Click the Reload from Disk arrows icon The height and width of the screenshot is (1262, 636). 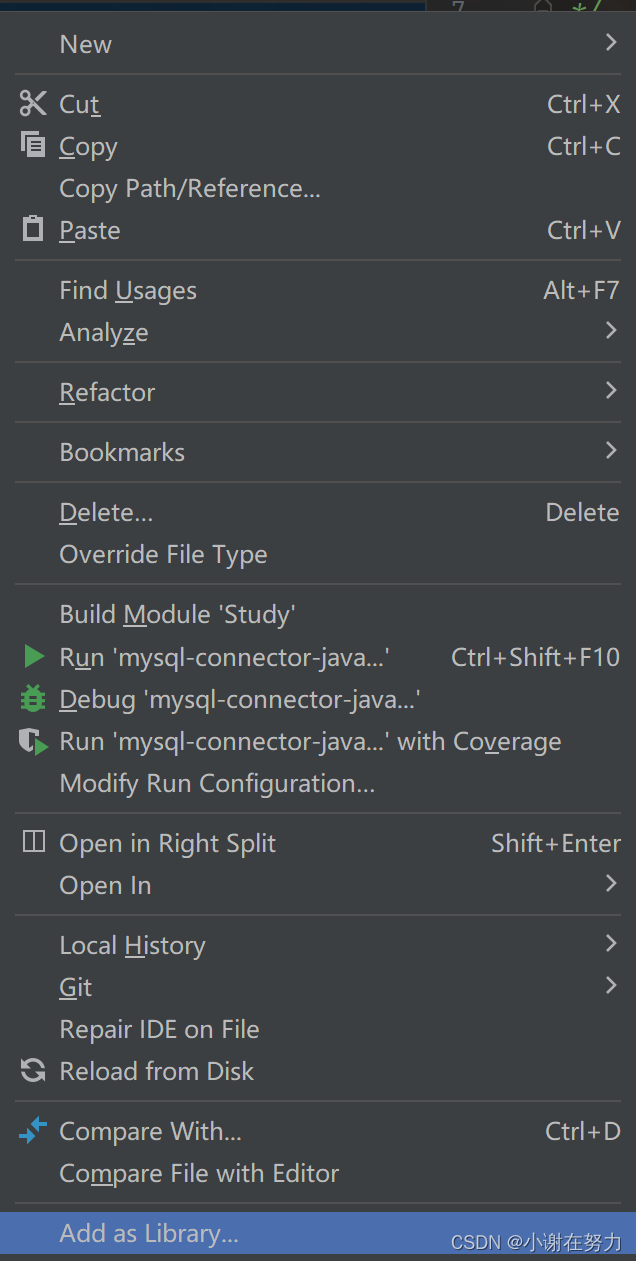click(x=33, y=1071)
